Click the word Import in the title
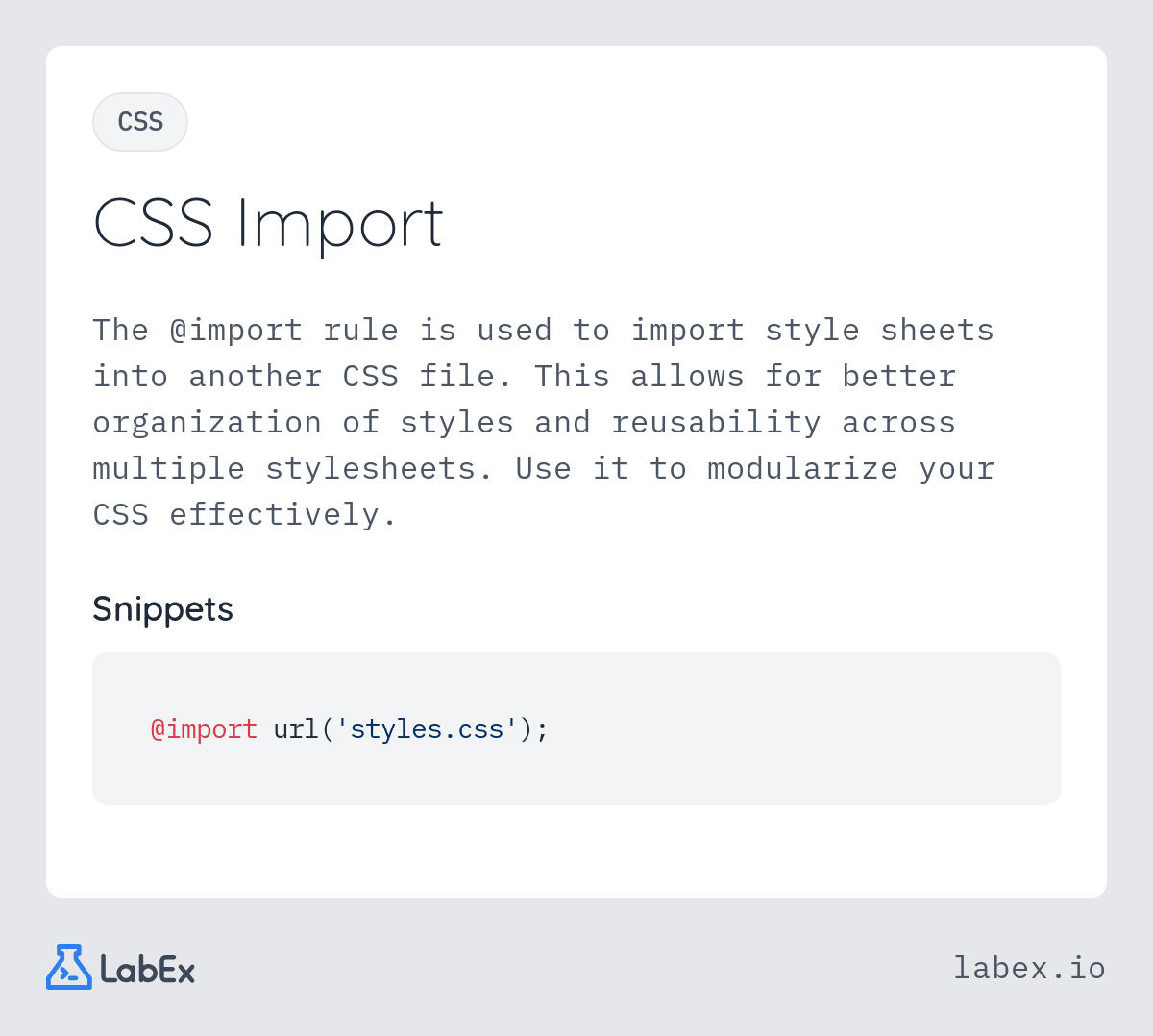 tap(340, 226)
